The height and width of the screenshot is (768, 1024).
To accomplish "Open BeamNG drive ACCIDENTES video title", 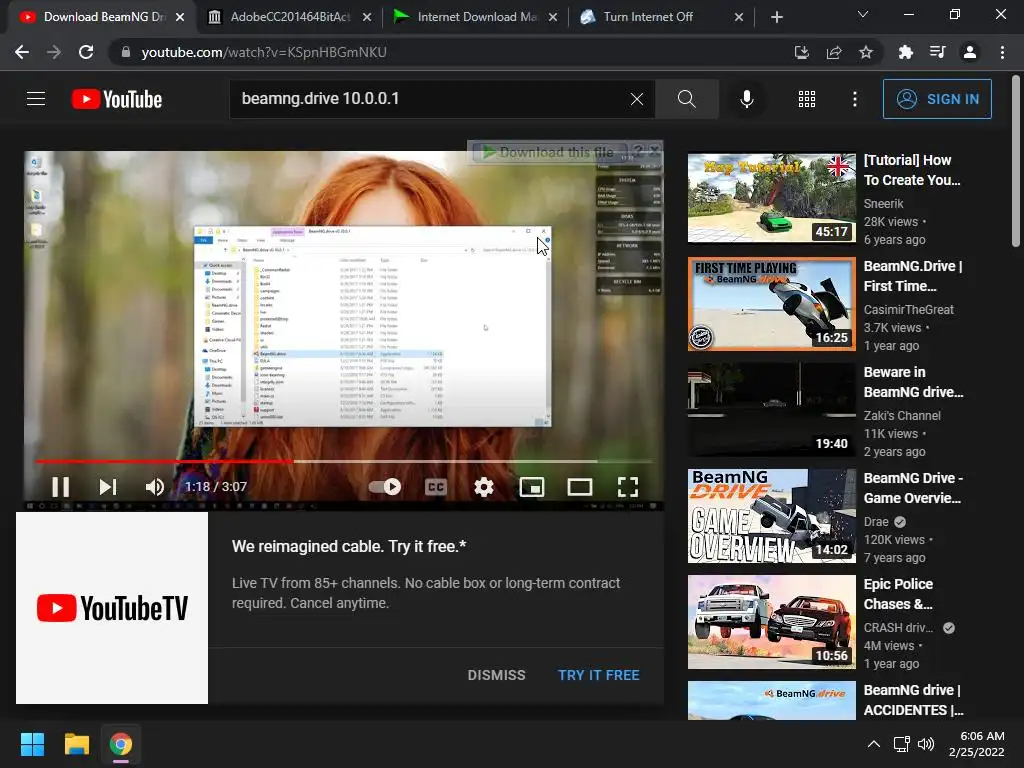I will click(x=913, y=699).
